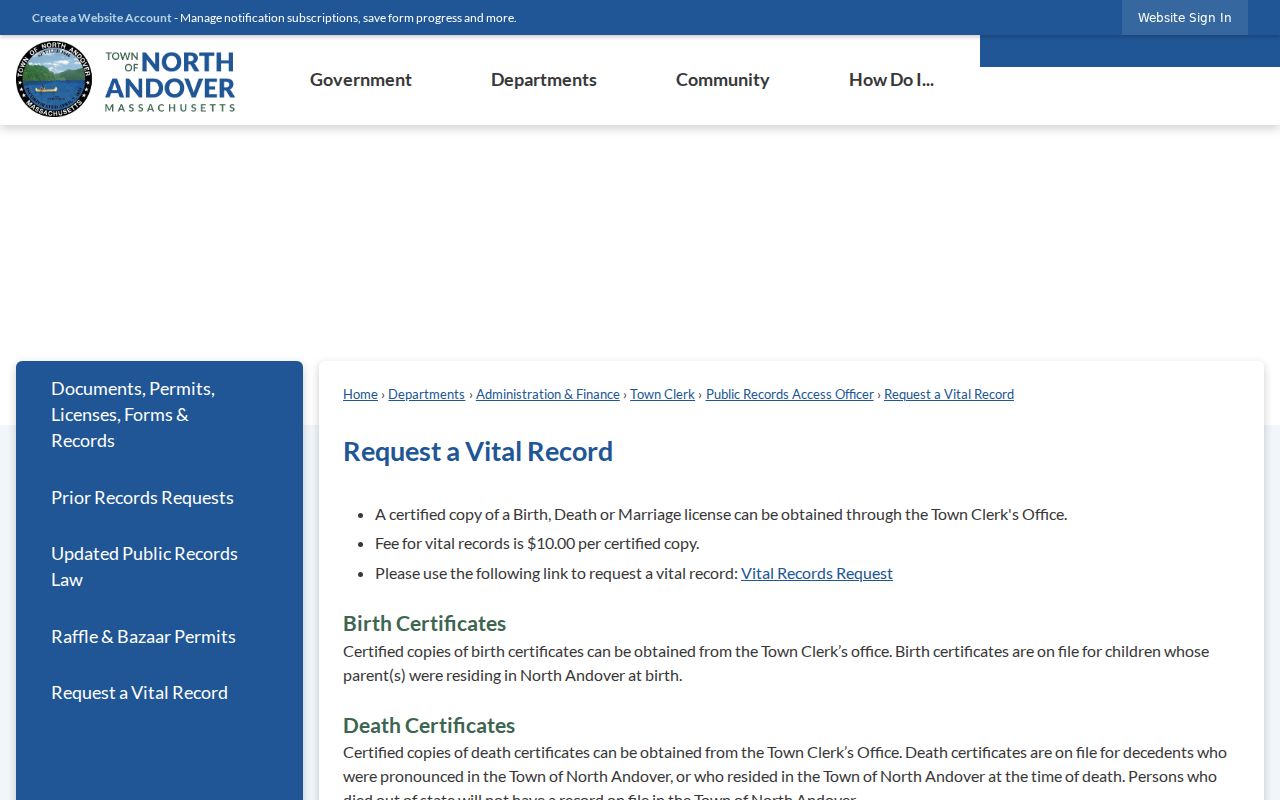Click Request a Vital Record breadcrumb link
Screen dimensions: 1280x800
(x=949, y=394)
